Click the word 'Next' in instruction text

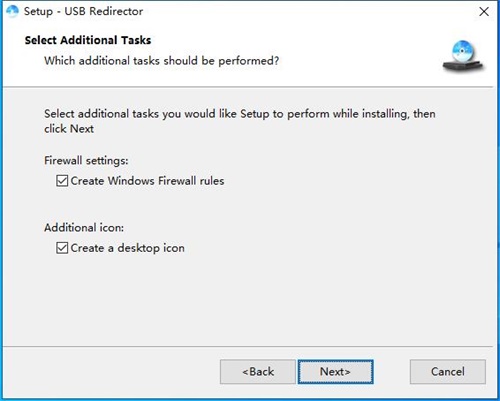tap(82, 129)
